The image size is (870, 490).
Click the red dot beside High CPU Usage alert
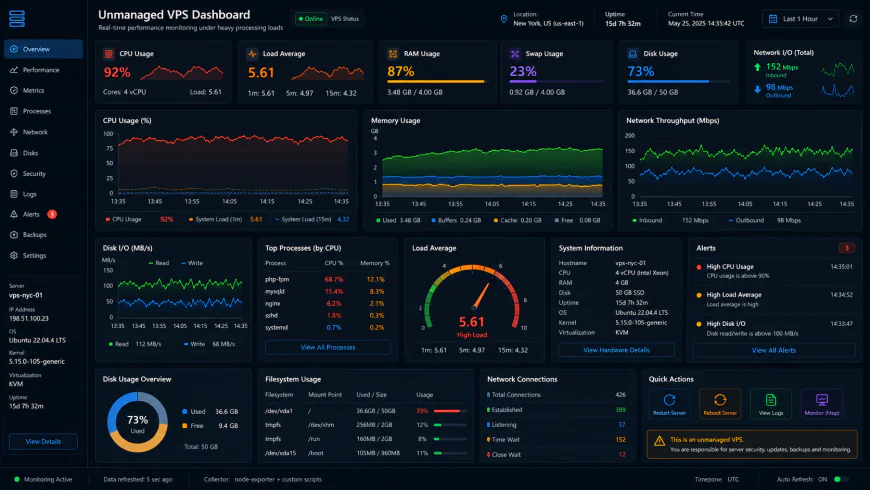(699, 267)
